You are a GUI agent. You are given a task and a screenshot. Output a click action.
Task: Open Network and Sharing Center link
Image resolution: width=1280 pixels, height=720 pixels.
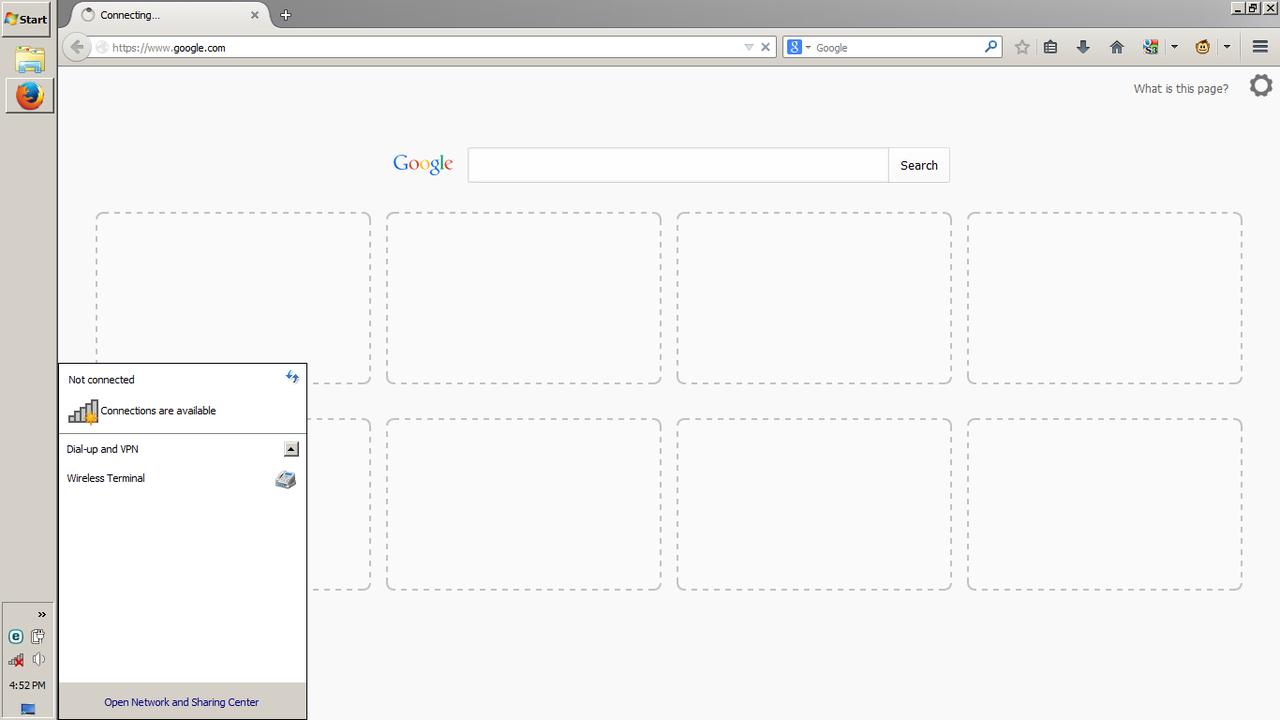pyautogui.click(x=181, y=702)
